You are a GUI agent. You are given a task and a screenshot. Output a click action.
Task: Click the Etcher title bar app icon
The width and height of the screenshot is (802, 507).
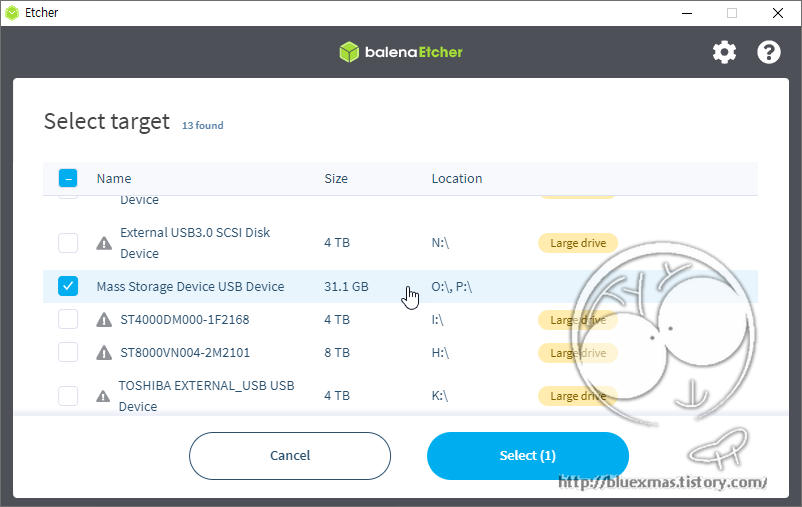coord(12,13)
